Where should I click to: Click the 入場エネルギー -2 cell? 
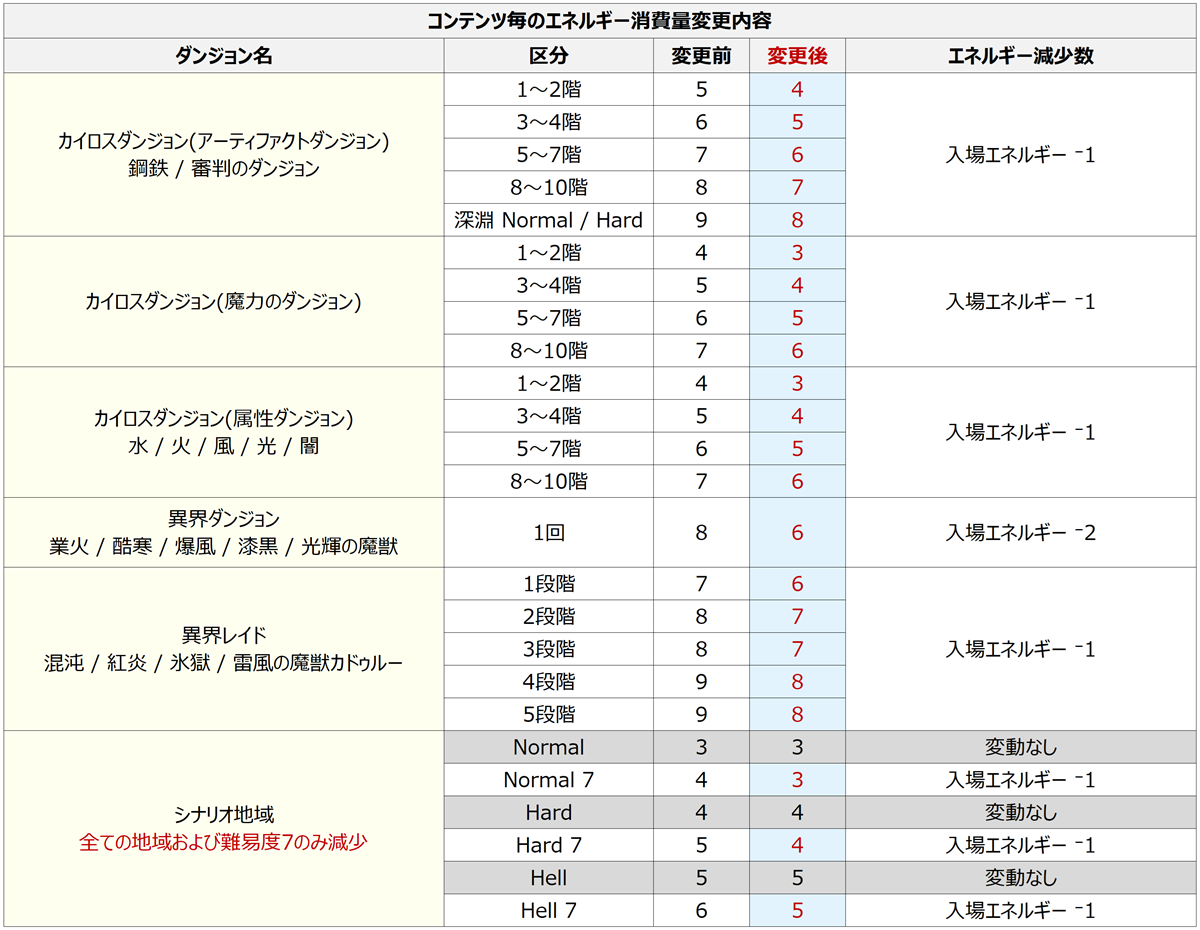coord(1020,533)
